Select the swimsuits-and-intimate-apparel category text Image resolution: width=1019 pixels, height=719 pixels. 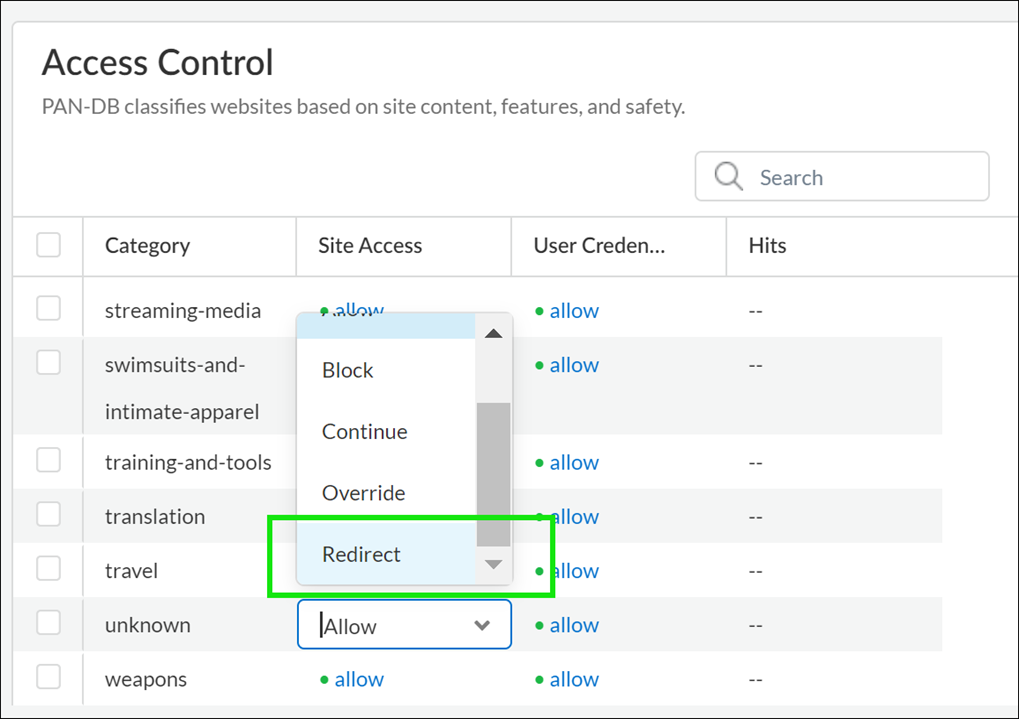pos(182,388)
